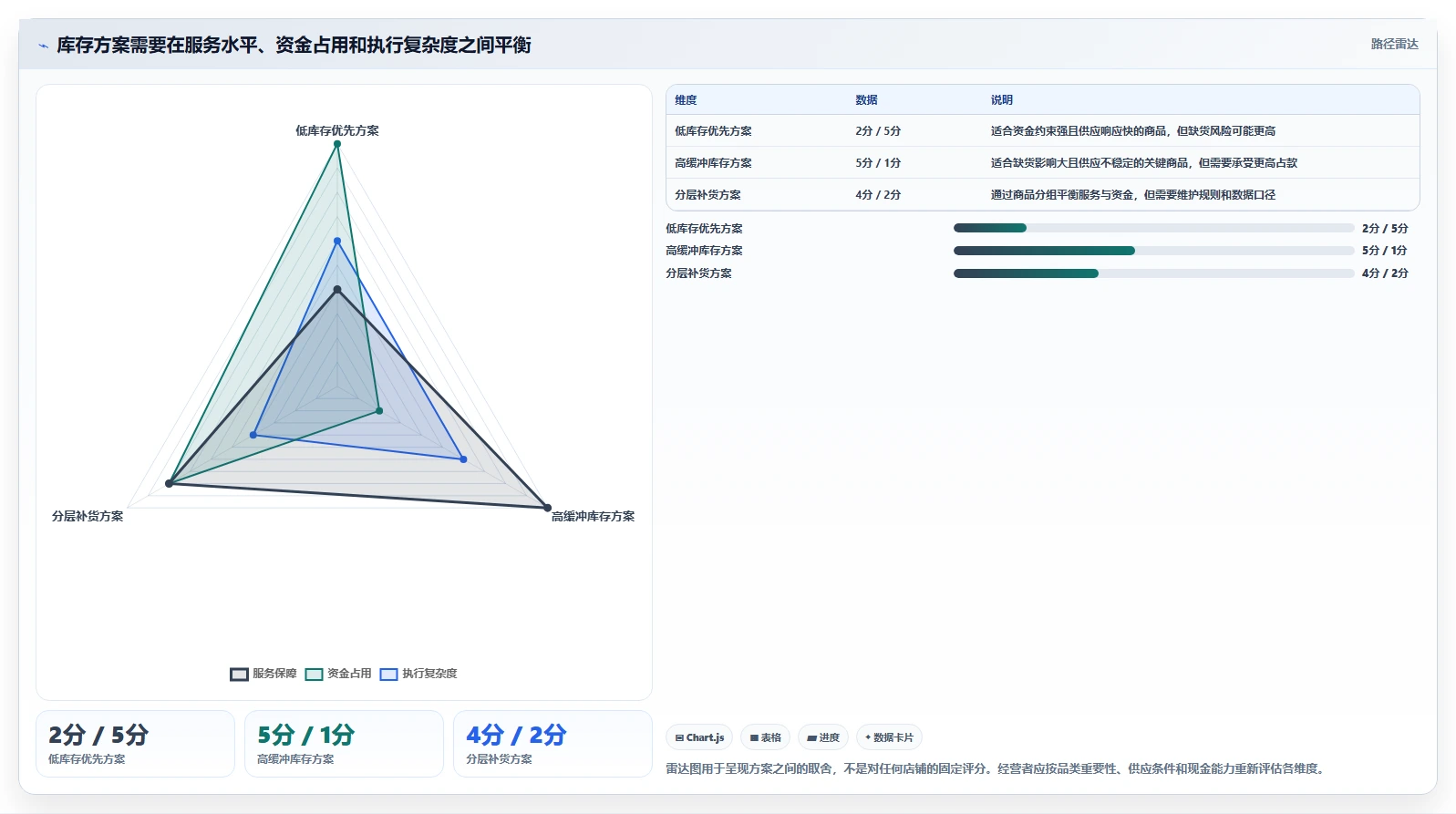Select the Chart.js tag chip
The width and height of the screenshot is (1456, 814).
pyautogui.click(x=699, y=737)
